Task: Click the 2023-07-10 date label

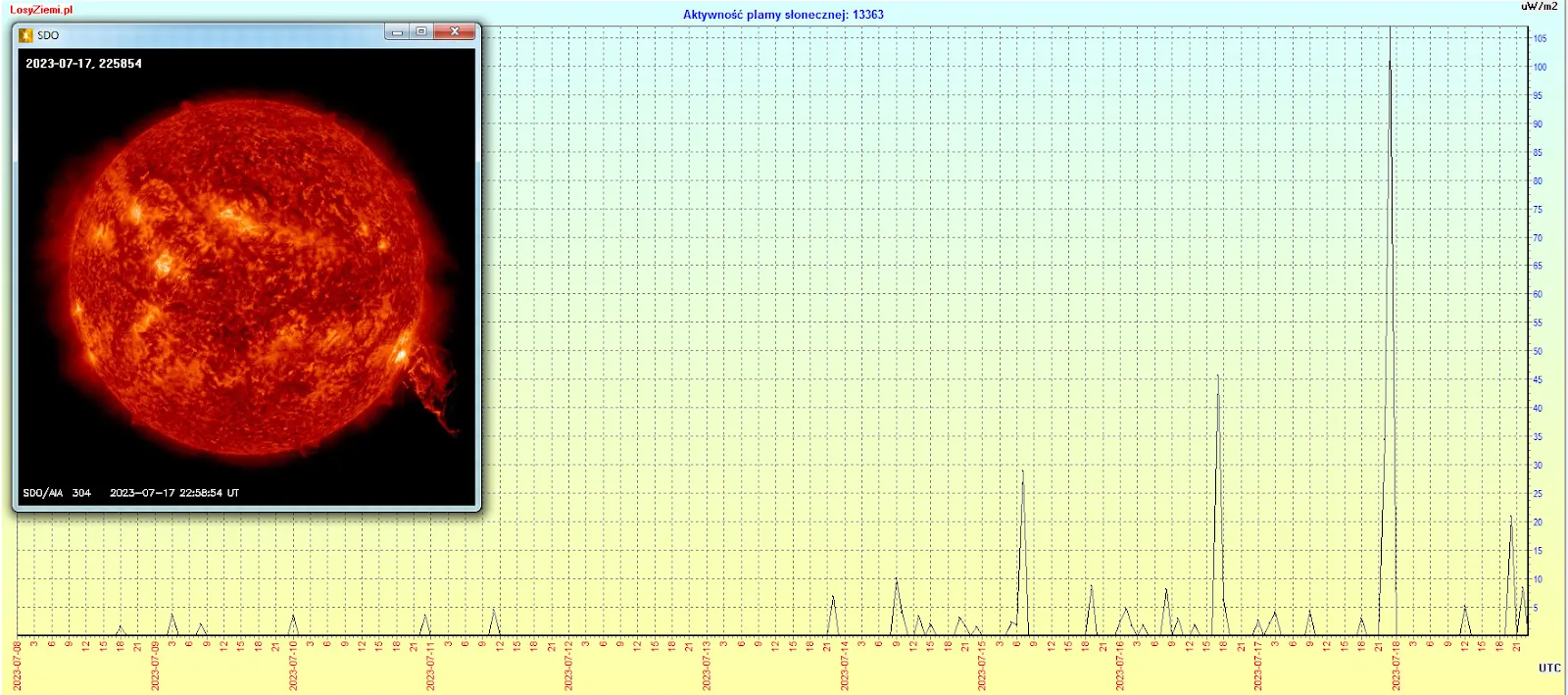Action: tap(293, 666)
